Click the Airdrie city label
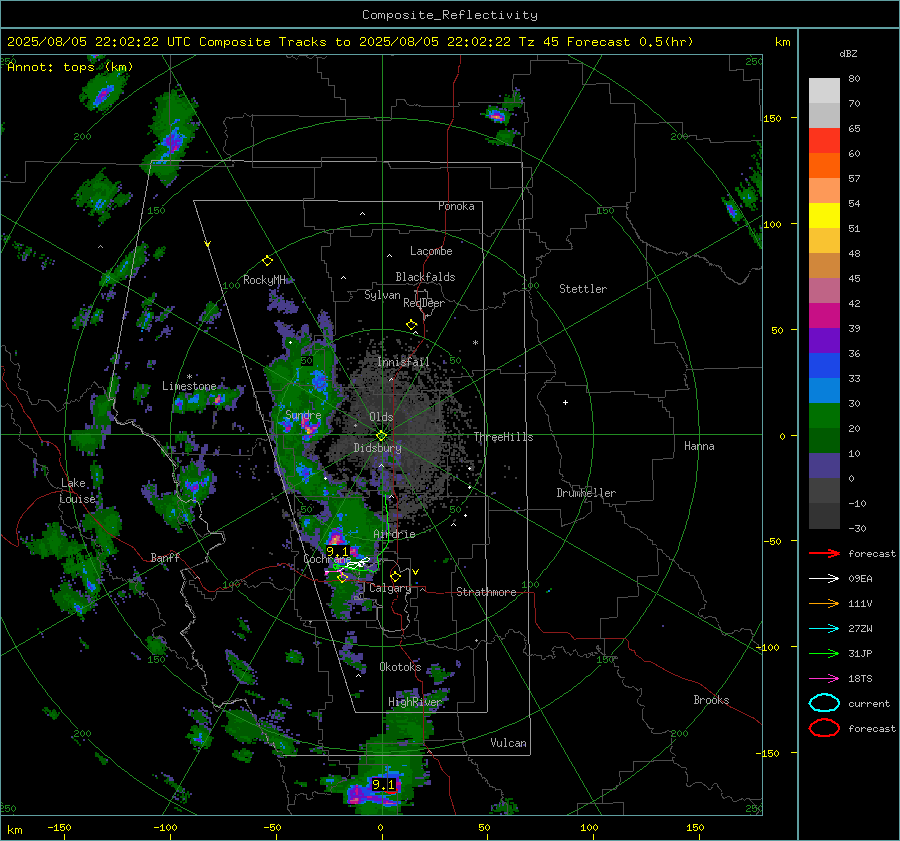Image resolution: width=900 pixels, height=841 pixels. (394, 534)
